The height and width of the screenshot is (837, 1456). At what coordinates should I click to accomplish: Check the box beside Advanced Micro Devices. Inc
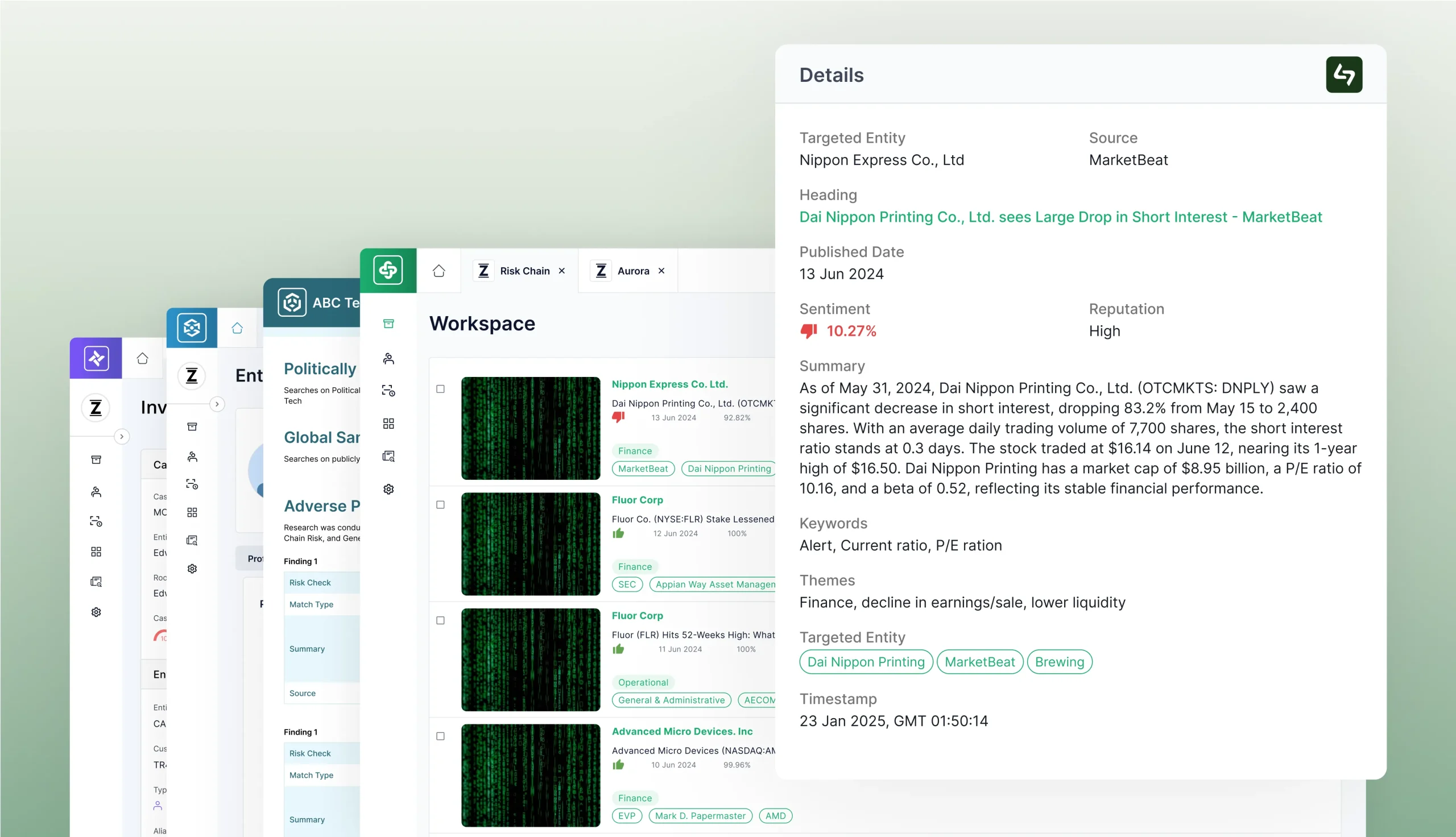coord(440,736)
